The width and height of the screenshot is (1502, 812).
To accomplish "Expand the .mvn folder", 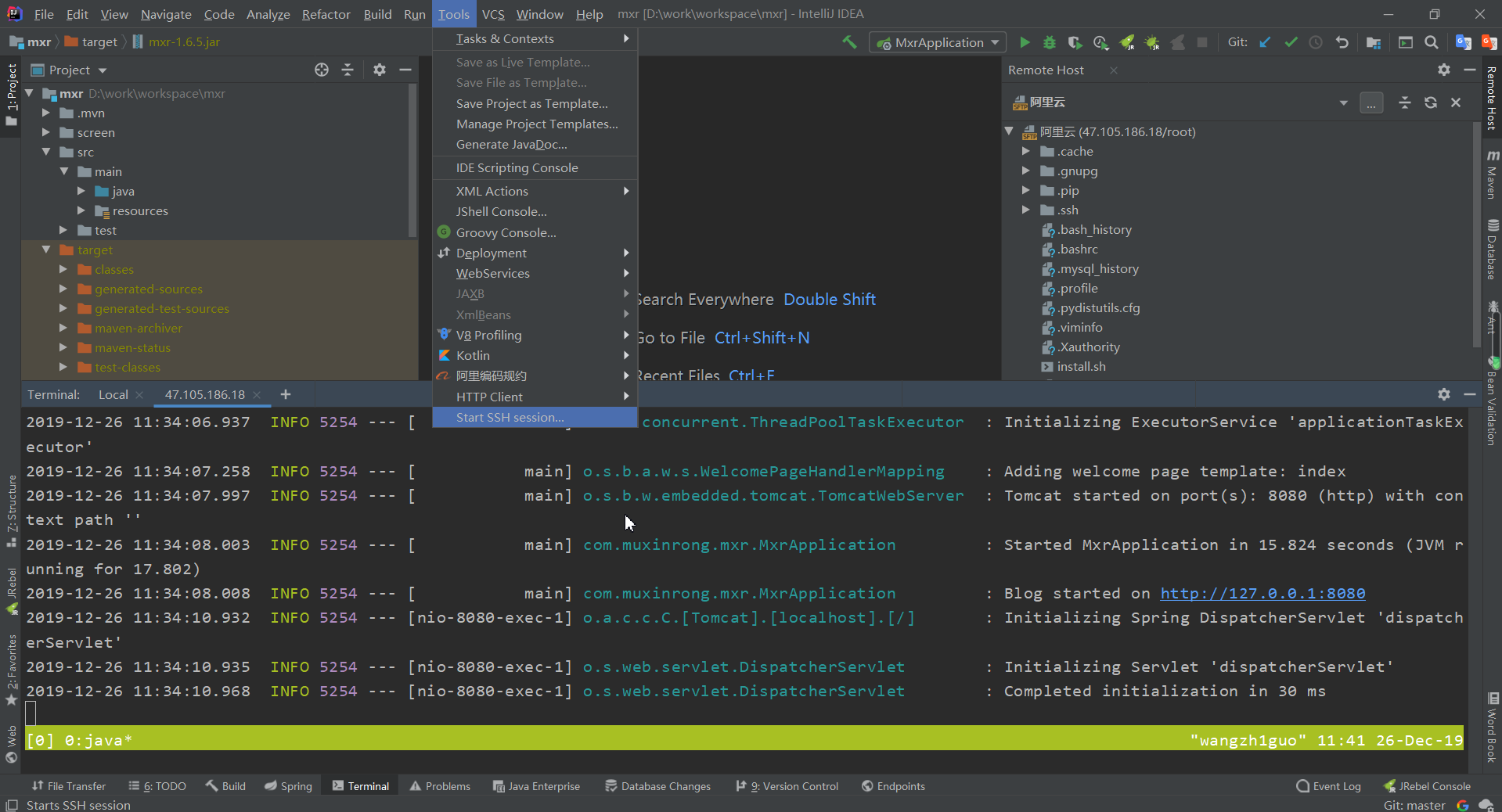I will coord(46,113).
